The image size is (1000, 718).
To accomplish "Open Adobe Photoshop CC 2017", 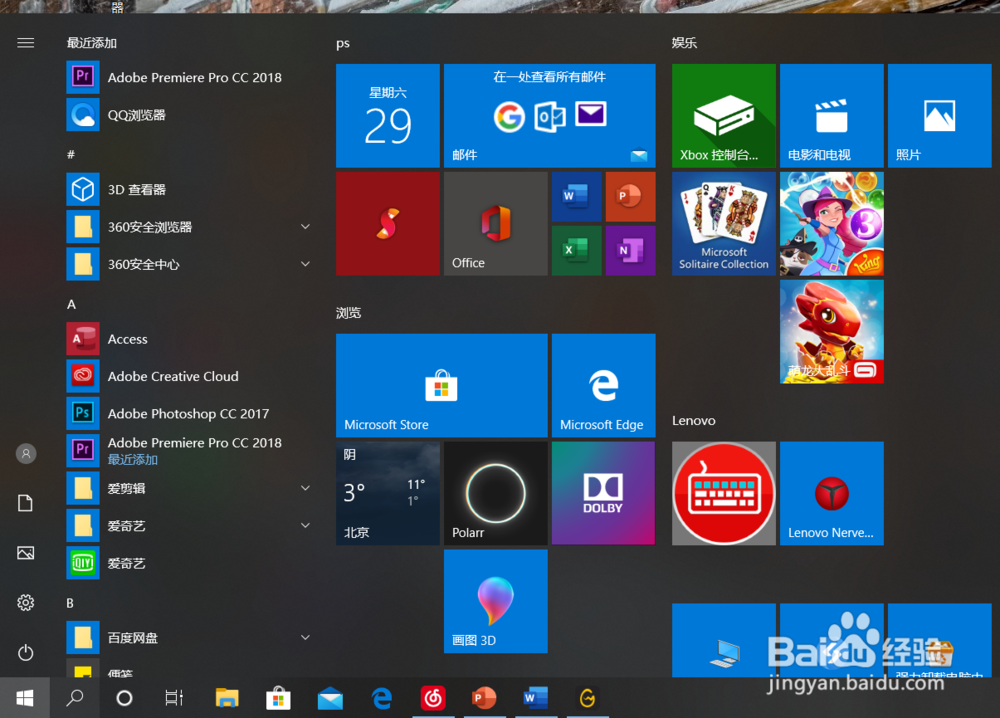I will (189, 413).
